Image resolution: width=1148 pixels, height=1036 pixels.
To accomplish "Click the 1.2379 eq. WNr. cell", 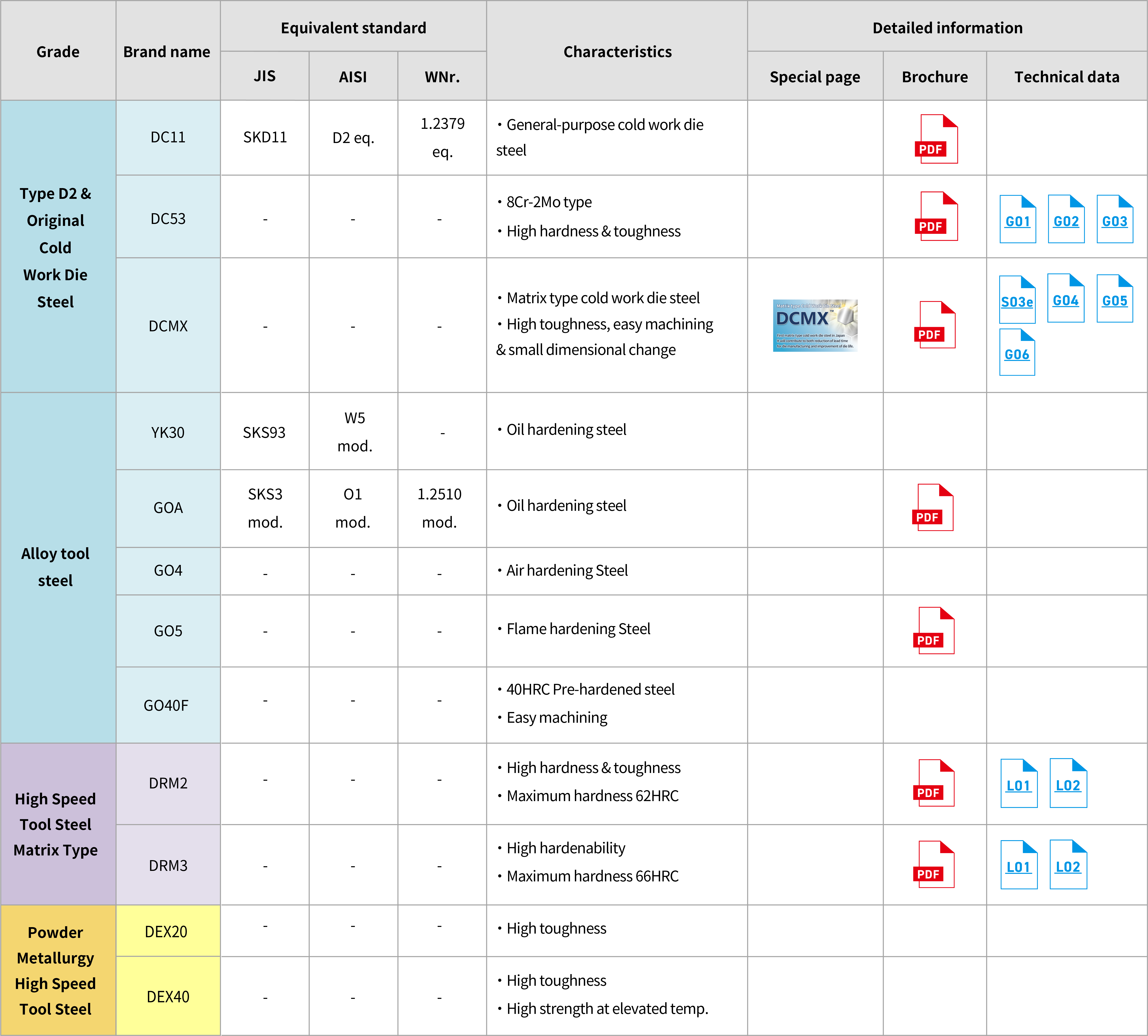I will (x=442, y=138).
